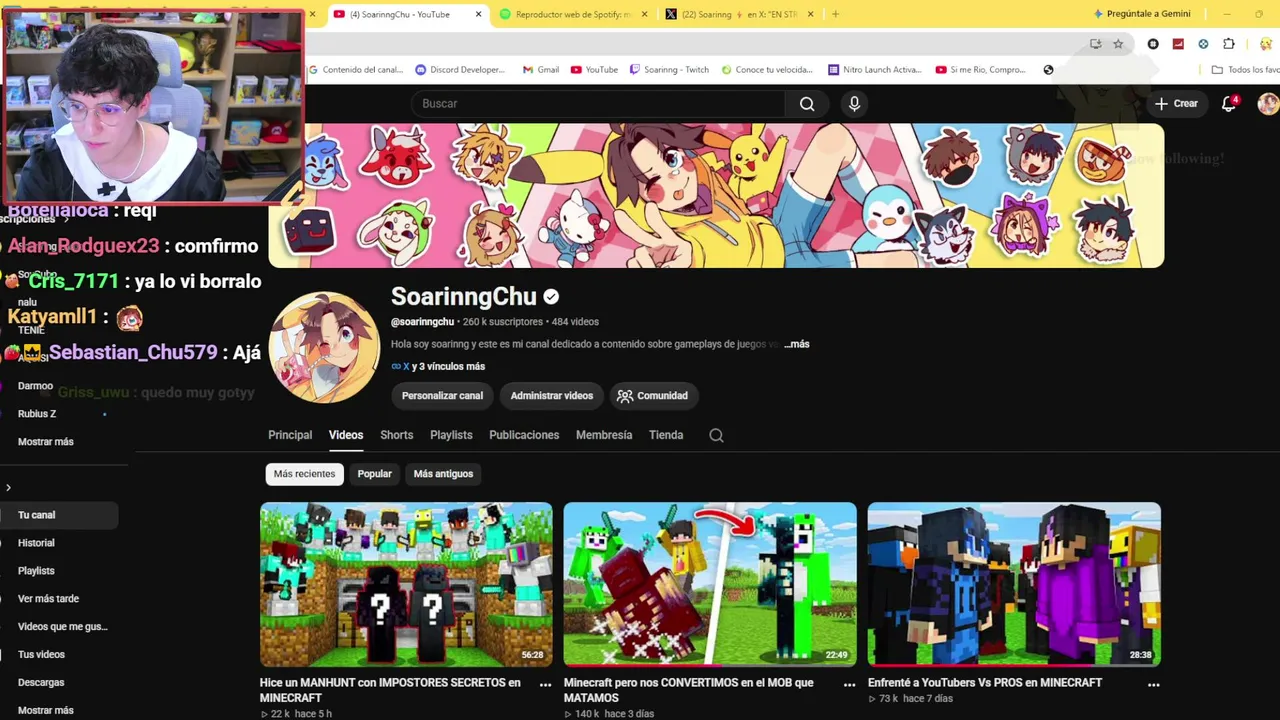Open the Todos los favoritos bookmarks folder

(1245, 70)
